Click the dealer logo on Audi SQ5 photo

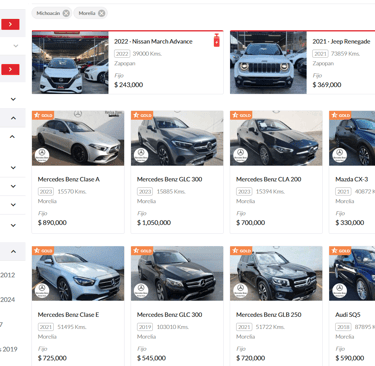tap(339, 291)
